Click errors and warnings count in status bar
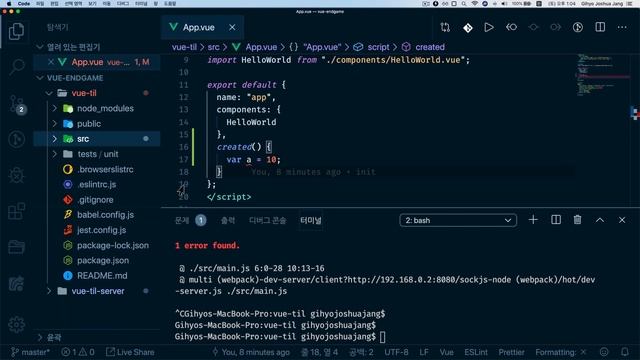 (x=78, y=352)
